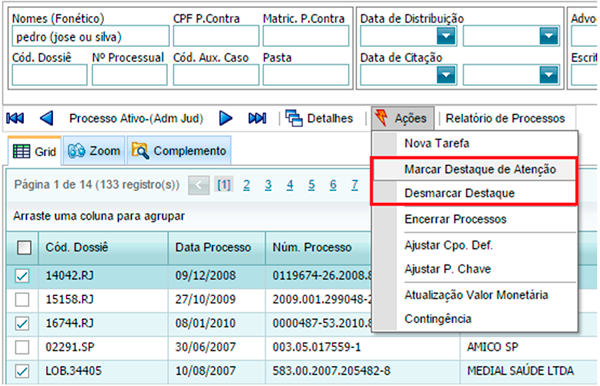Screen dimensions: 600x386
Task: Check row 15158.RJ checkbox
Action: coord(22,300)
